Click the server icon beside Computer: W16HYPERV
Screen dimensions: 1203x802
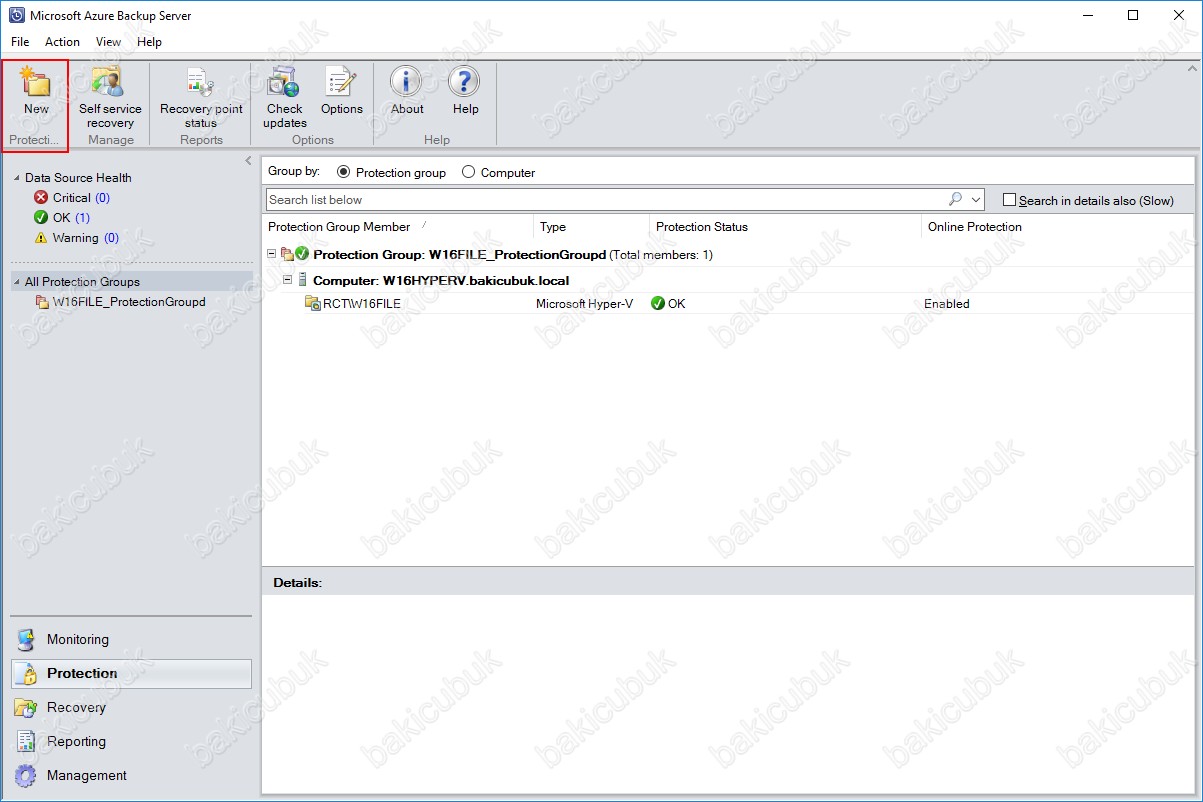303,280
